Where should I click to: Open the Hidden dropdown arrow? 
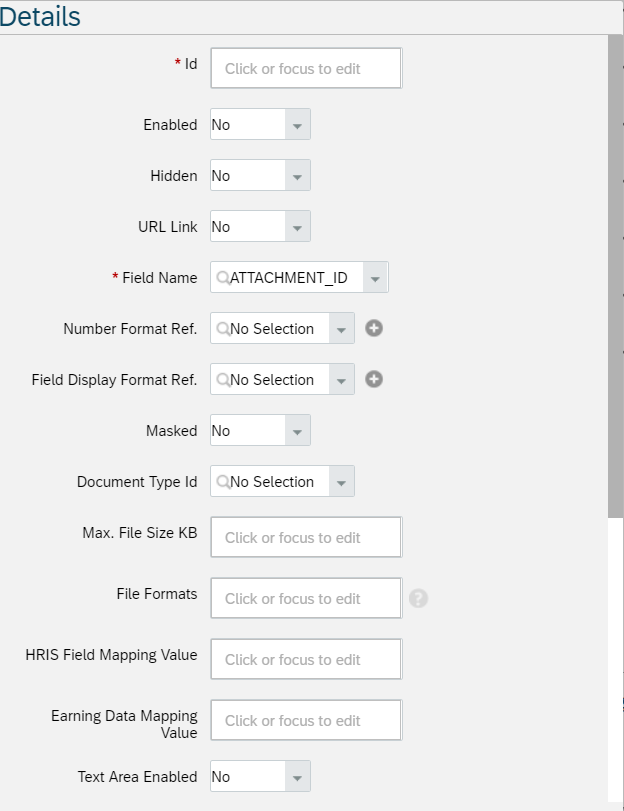click(x=298, y=175)
